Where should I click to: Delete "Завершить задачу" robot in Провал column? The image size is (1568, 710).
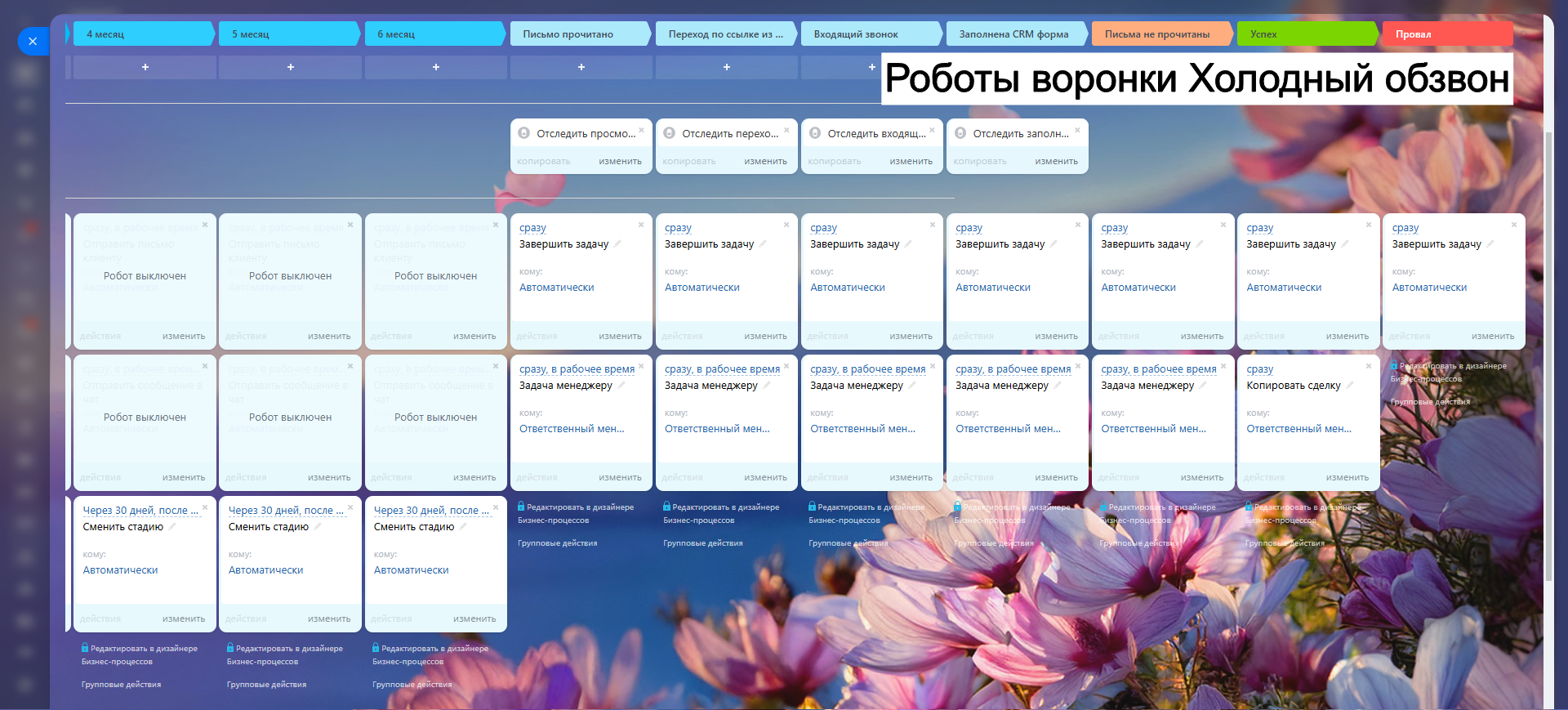(x=1514, y=225)
